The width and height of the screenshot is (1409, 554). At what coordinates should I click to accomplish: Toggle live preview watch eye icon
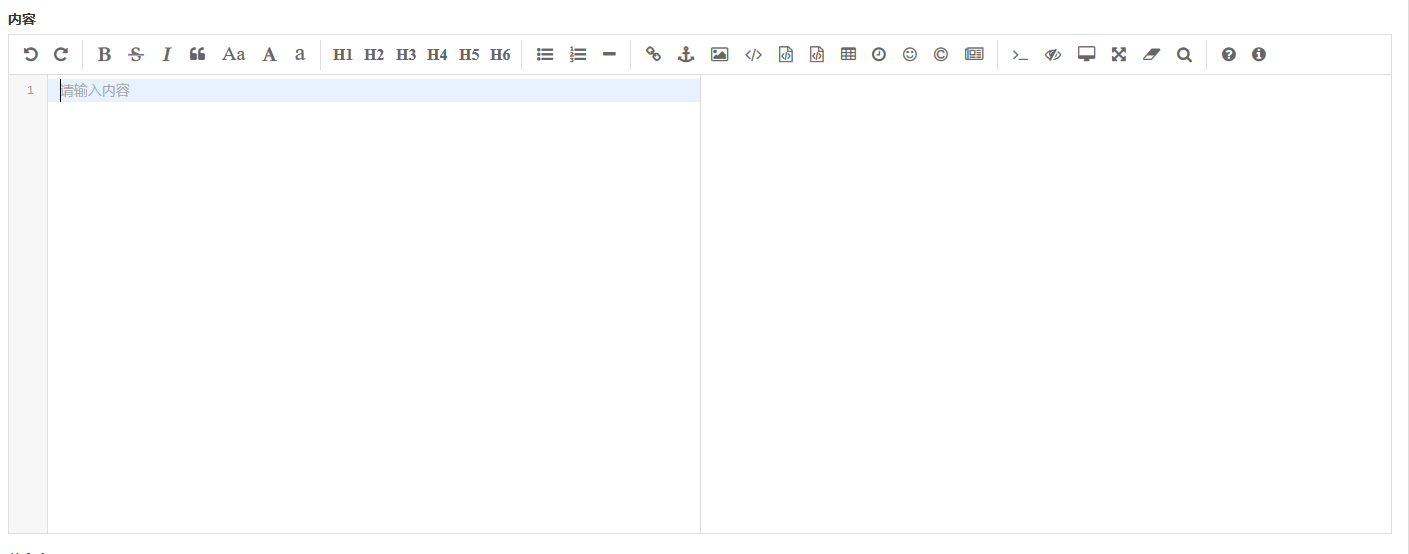(1052, 55)
